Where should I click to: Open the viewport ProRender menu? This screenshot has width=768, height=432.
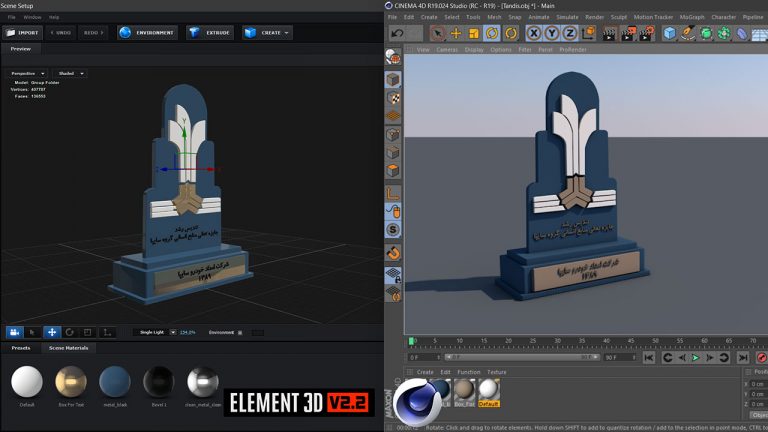(x=573, y=50)
